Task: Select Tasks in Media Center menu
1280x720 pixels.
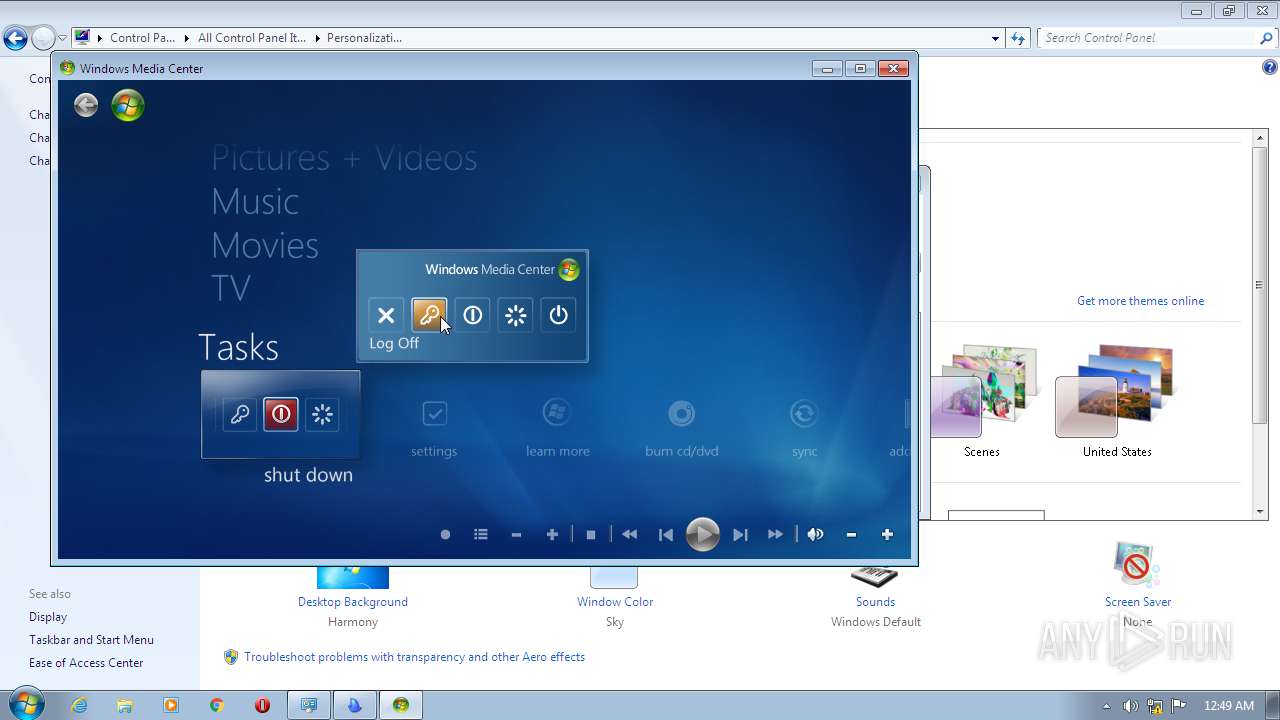Action: (238, 347)
